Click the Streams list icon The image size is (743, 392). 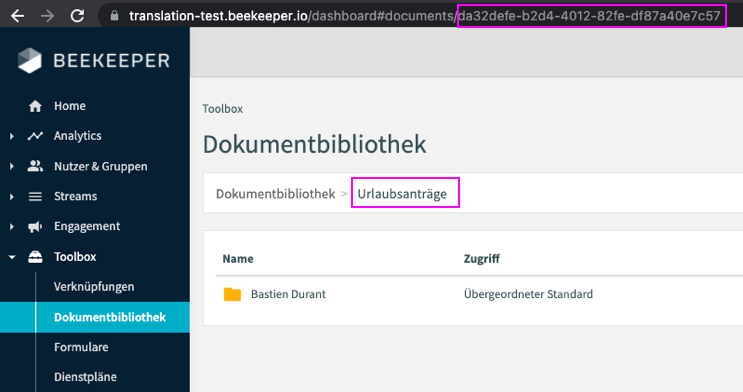pos(35,196)
